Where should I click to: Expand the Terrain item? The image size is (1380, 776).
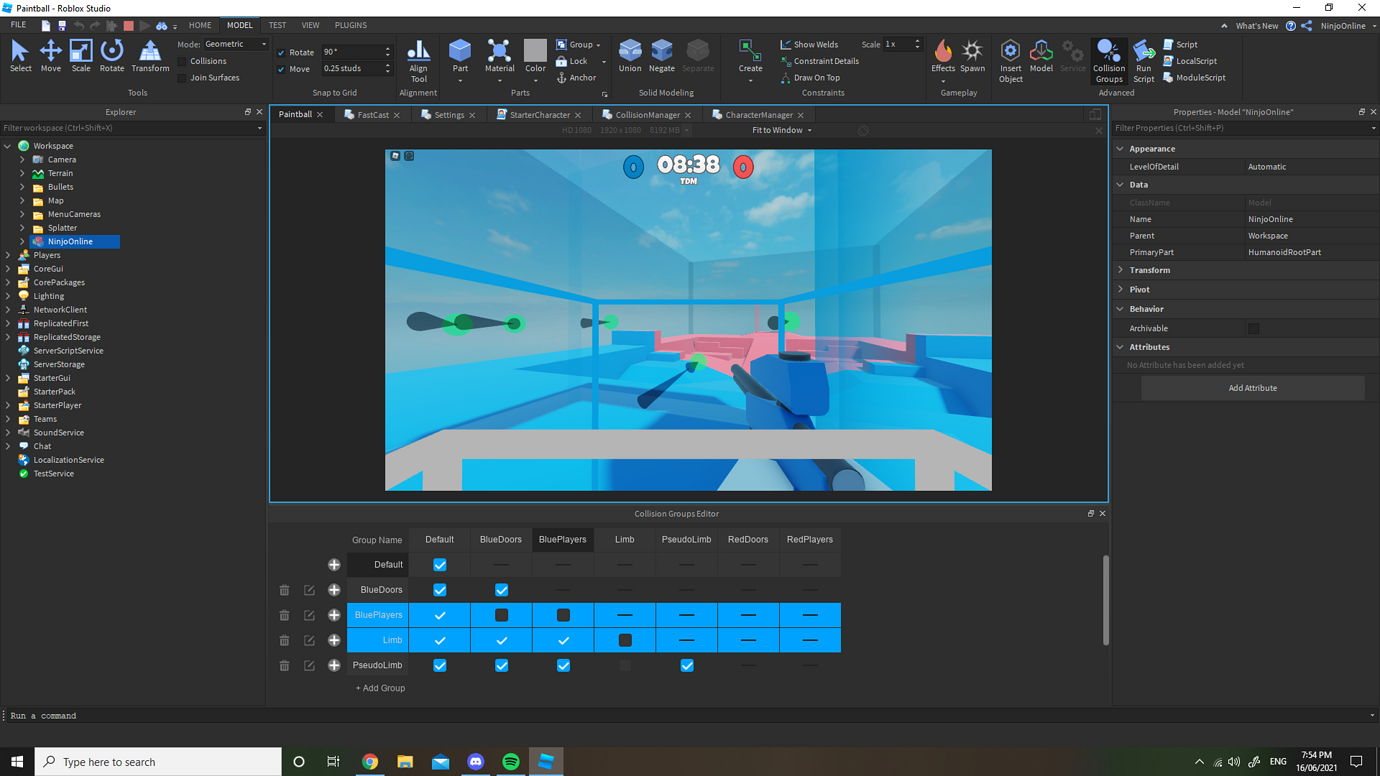click(x=22, y=173)
